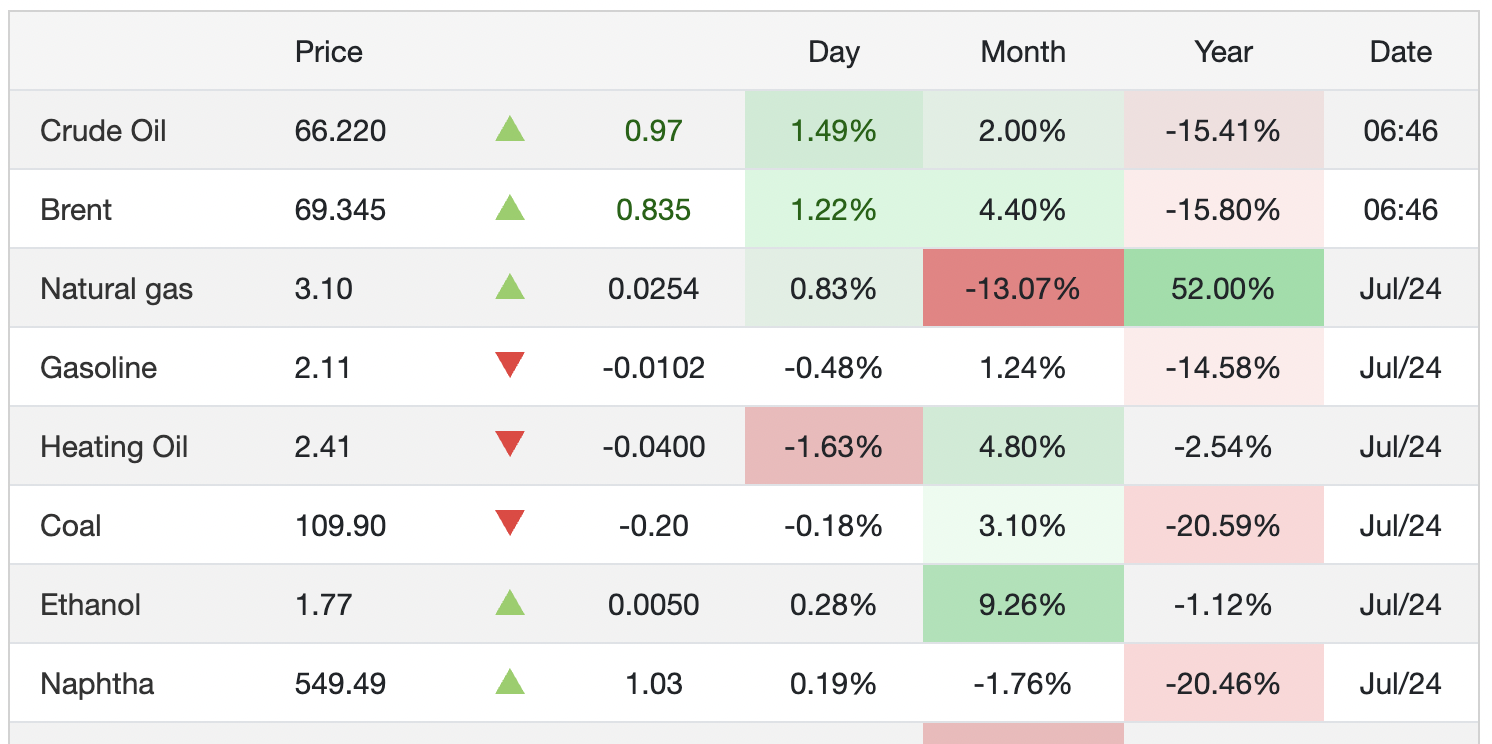Sort by the Day column header

click(x=834, y=52)
